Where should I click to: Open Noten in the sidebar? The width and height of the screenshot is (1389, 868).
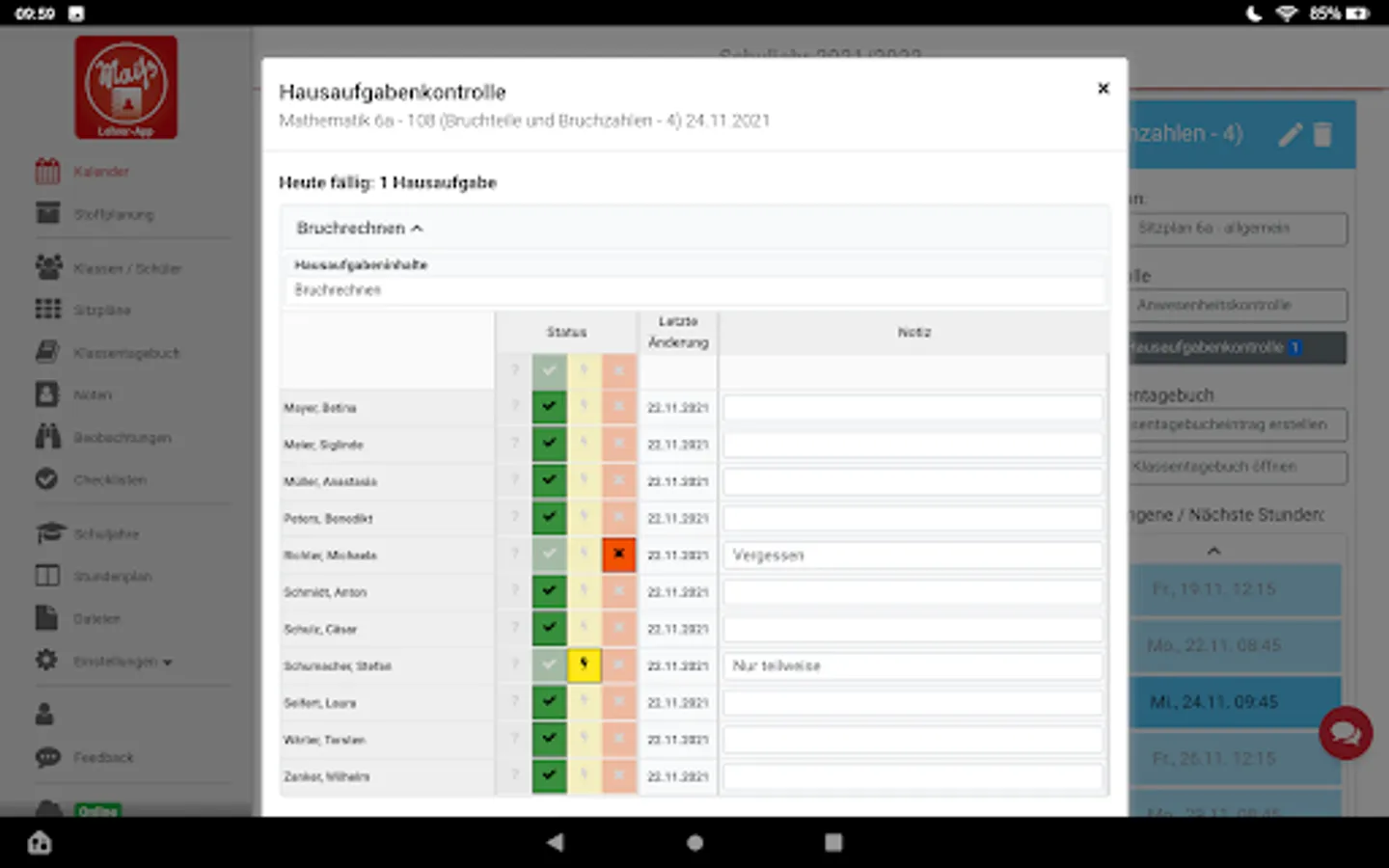click(73, 395)
